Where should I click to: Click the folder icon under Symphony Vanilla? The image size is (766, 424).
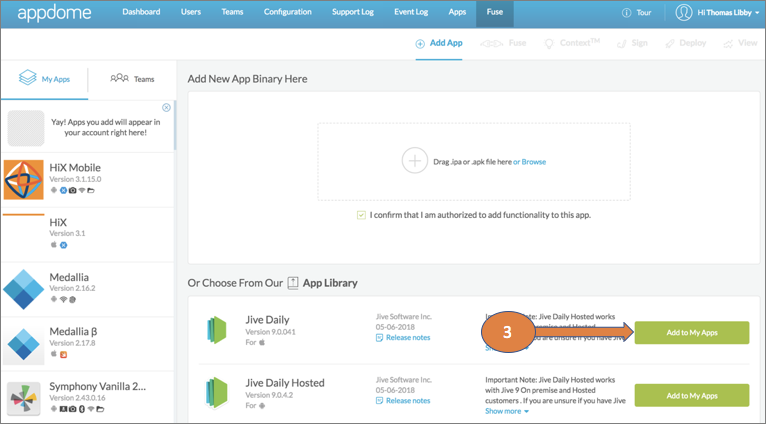pyautogui.click(x=100, y=409)
